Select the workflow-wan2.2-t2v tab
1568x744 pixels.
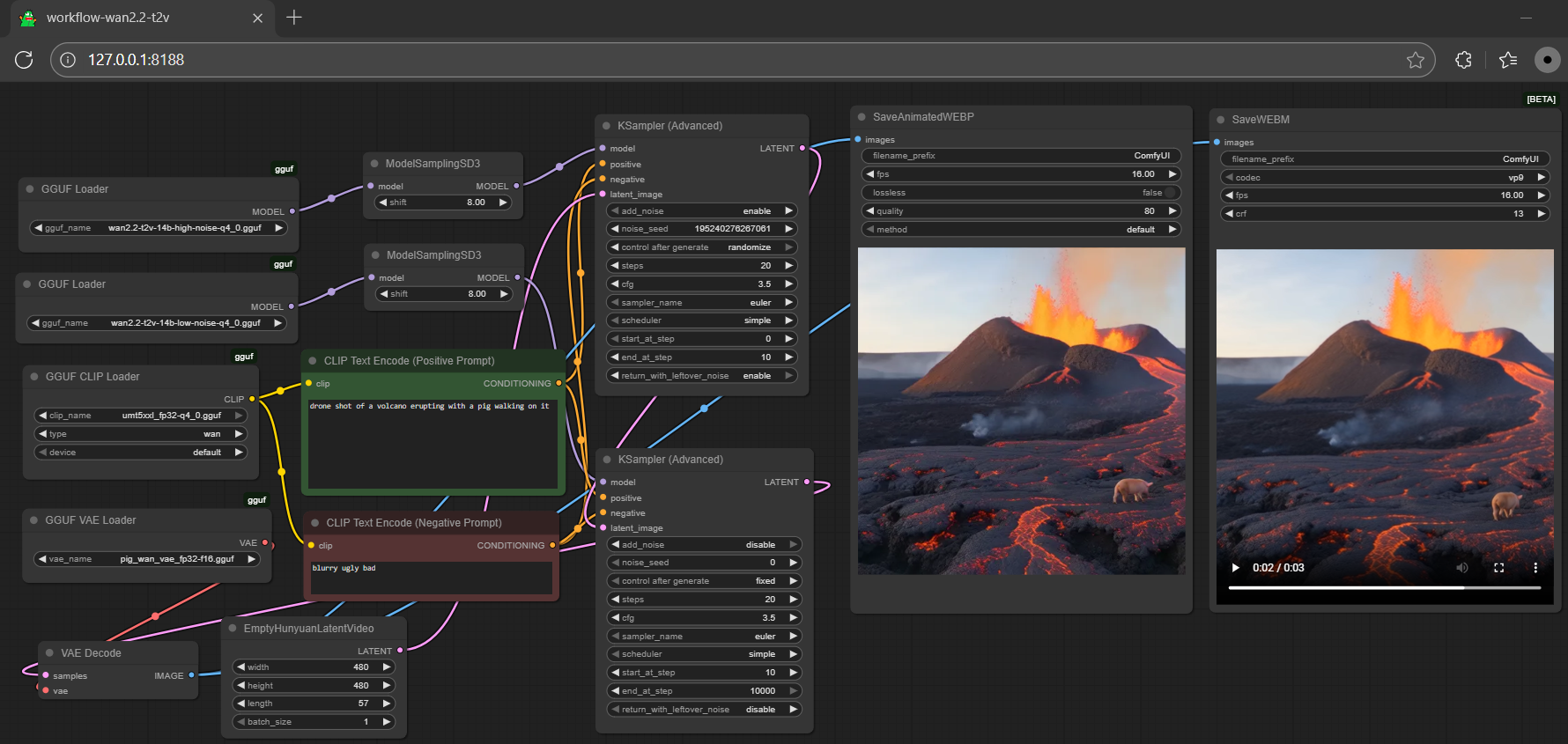click(141, 18)
